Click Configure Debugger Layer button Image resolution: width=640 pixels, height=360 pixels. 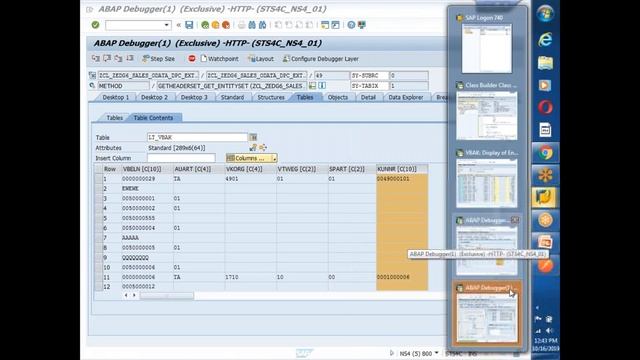click(x=321, y=59)
